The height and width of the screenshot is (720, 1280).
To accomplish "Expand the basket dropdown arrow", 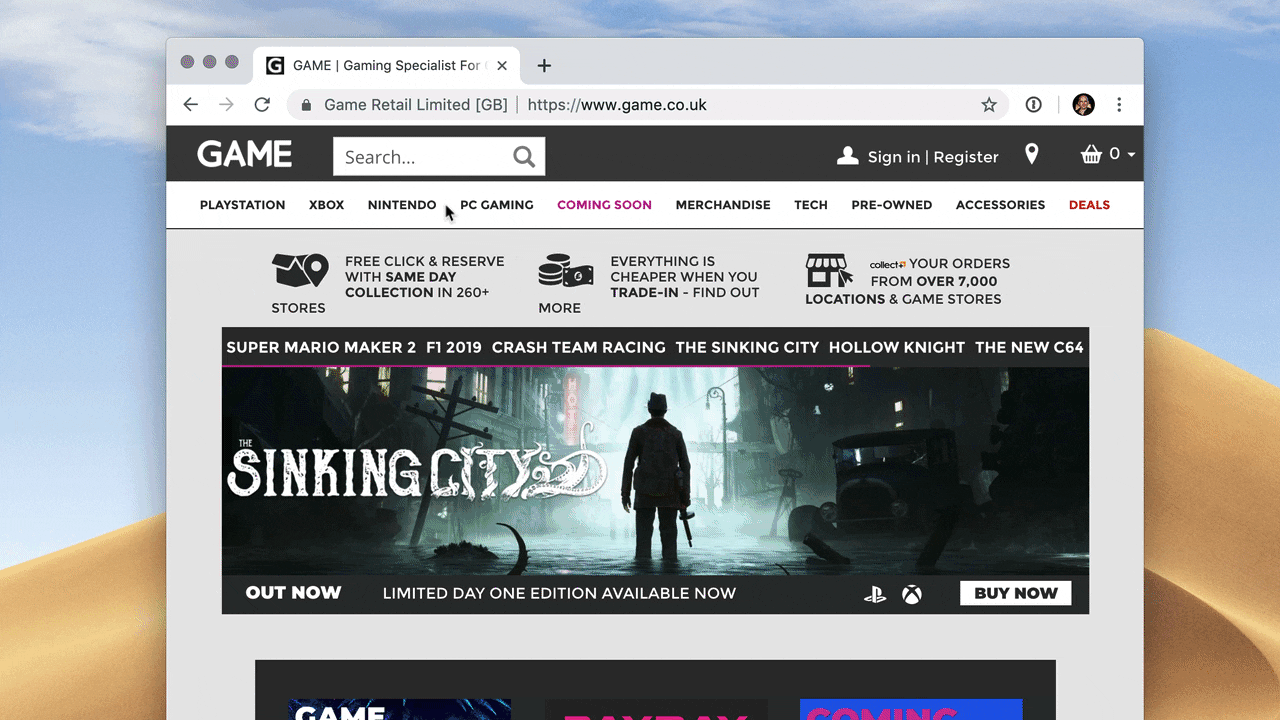I will click(x=1131, y=155).
